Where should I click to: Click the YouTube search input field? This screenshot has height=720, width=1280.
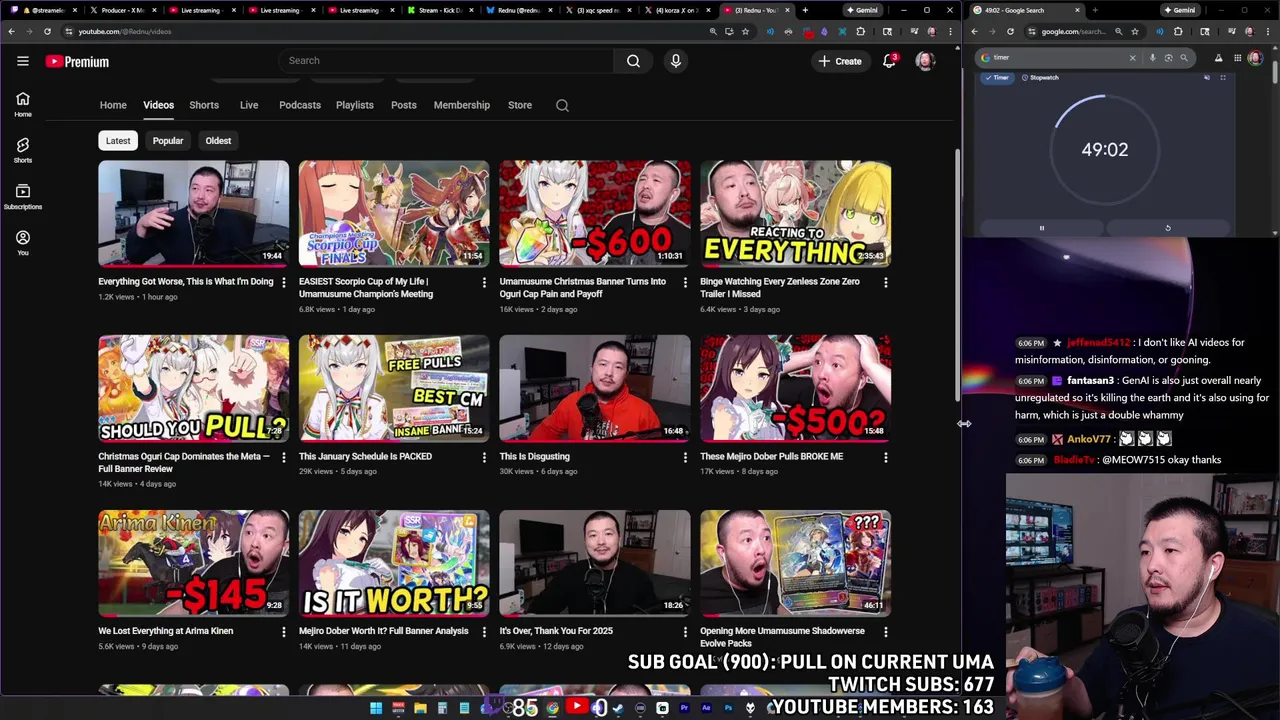tap(446, 61)
